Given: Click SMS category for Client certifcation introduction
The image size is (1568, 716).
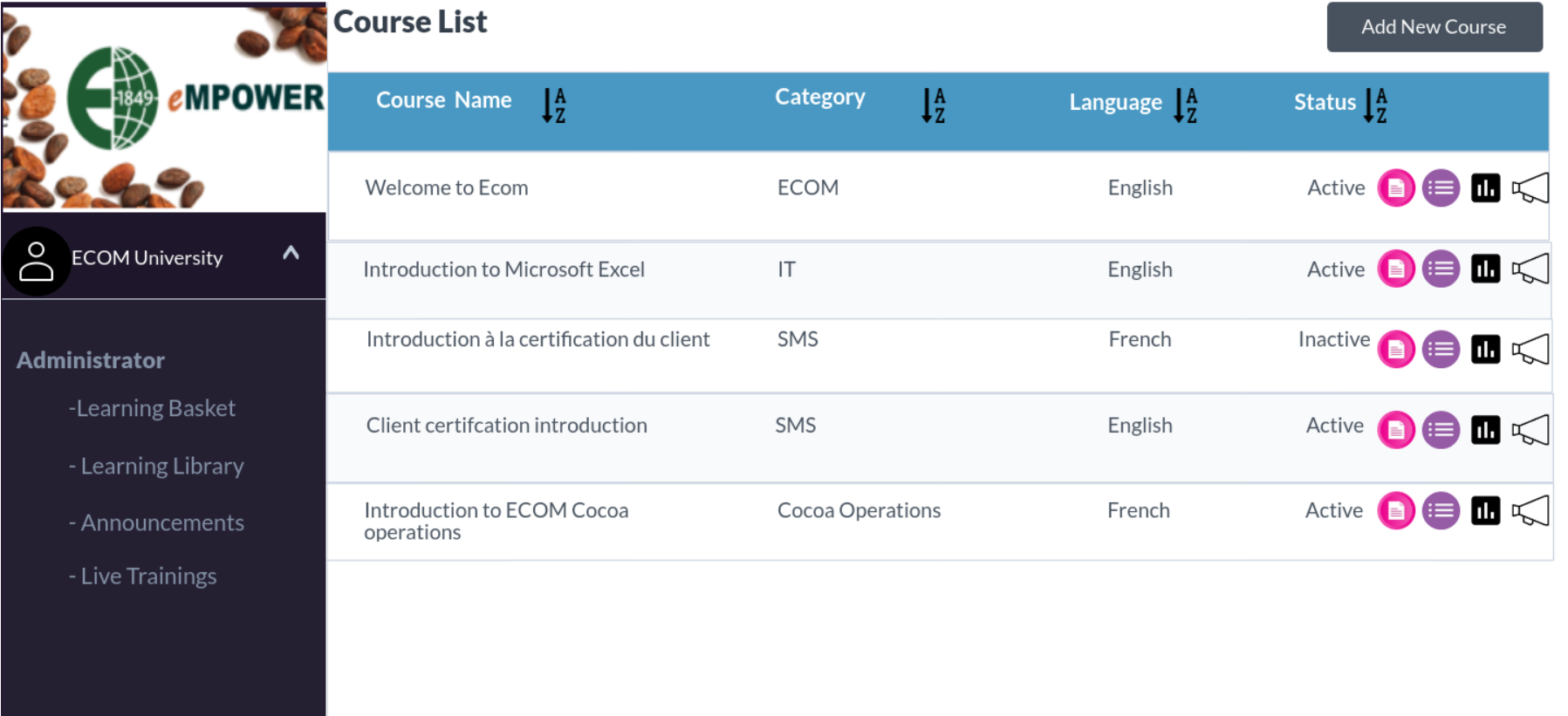Looking at the screenshot, I should pyautogui.click(x=796, y=426).
